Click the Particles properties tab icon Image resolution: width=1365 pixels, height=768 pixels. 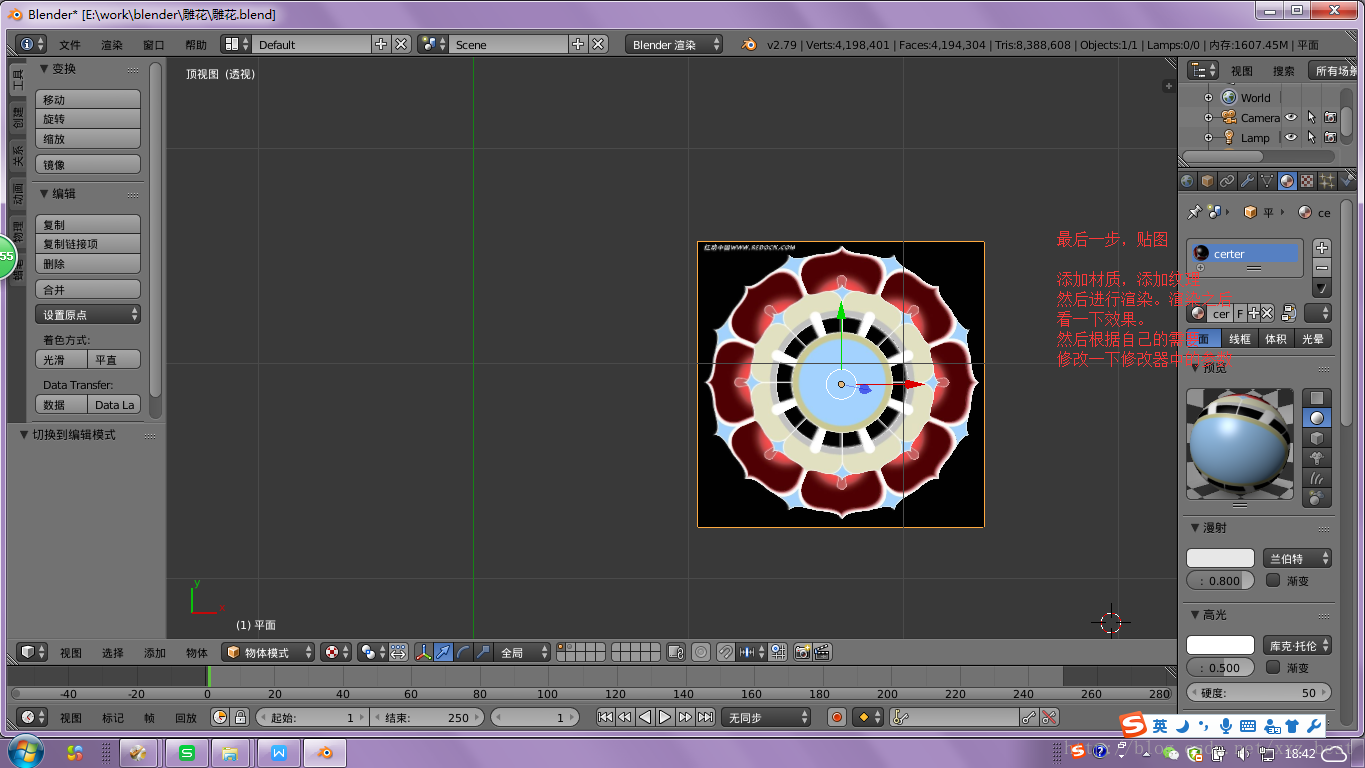coord(1327,181)
